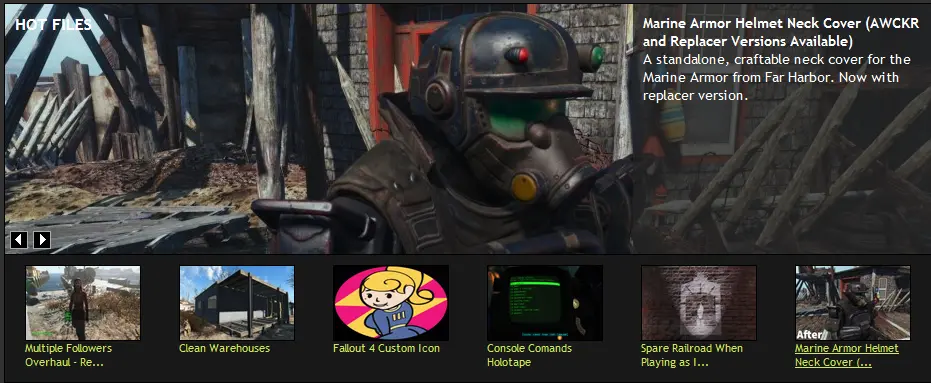Follow the Clean Warehouses text link
Viewport: 931px width, 383px height.
pos(224,348)
